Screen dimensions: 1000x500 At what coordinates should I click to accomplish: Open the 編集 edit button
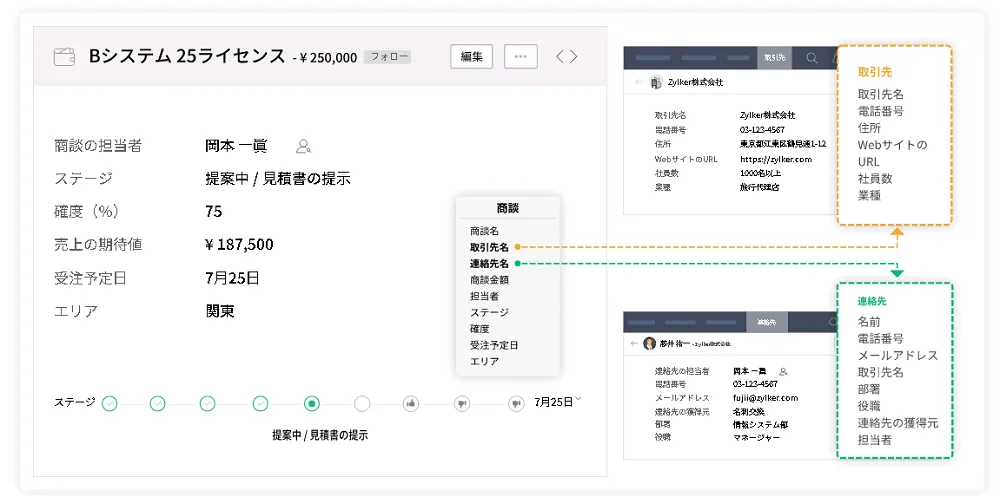(x=471, y=56)
